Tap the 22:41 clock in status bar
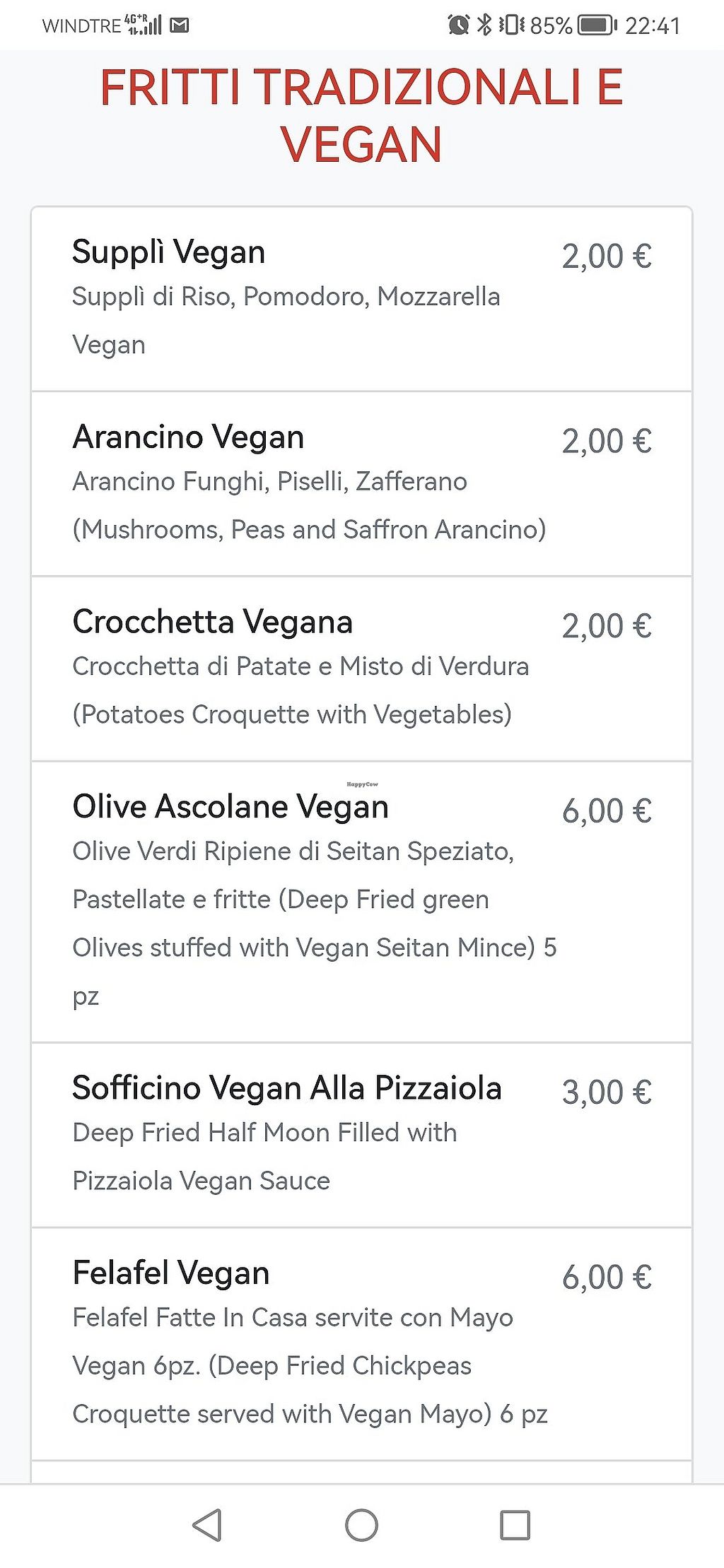724x1568 pixels. [x=652, y=26]
